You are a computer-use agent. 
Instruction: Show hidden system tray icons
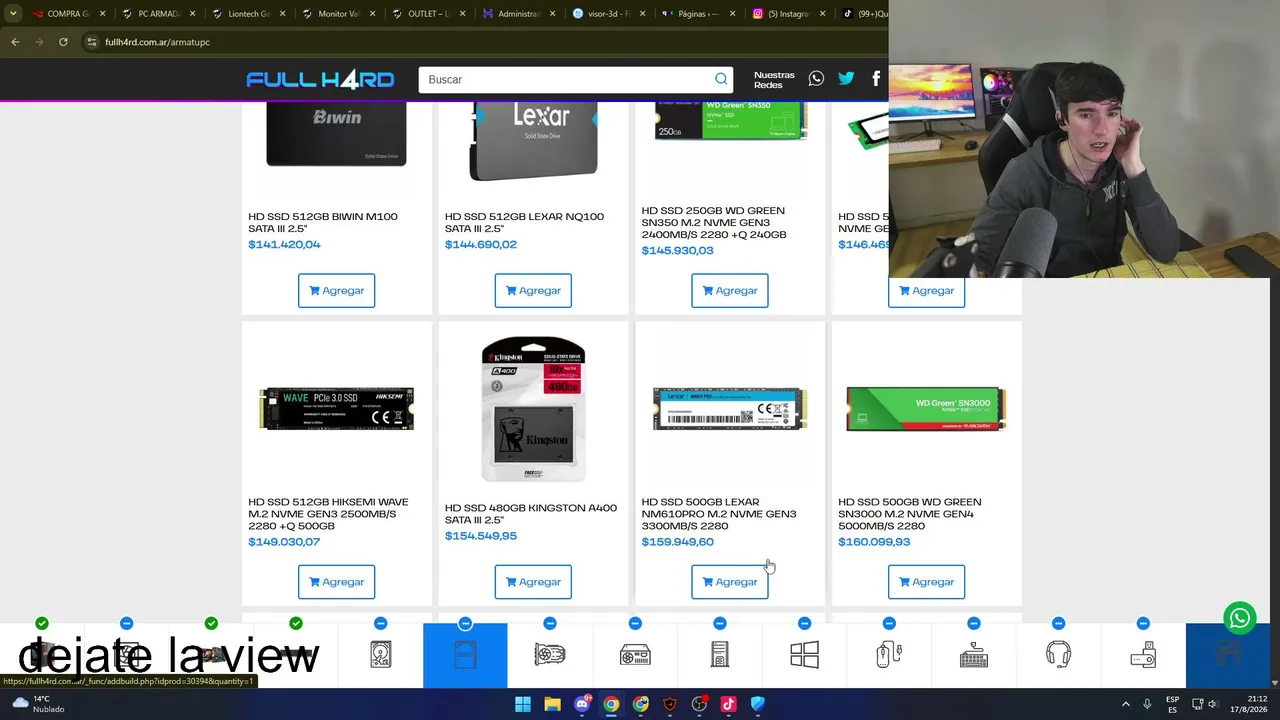[1125, 704]
